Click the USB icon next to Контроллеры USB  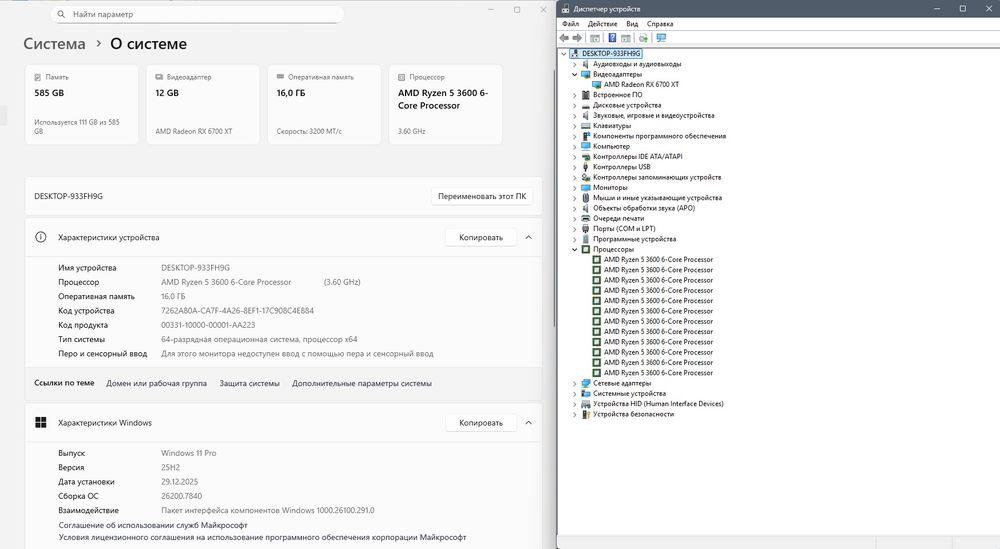[585, 167]
